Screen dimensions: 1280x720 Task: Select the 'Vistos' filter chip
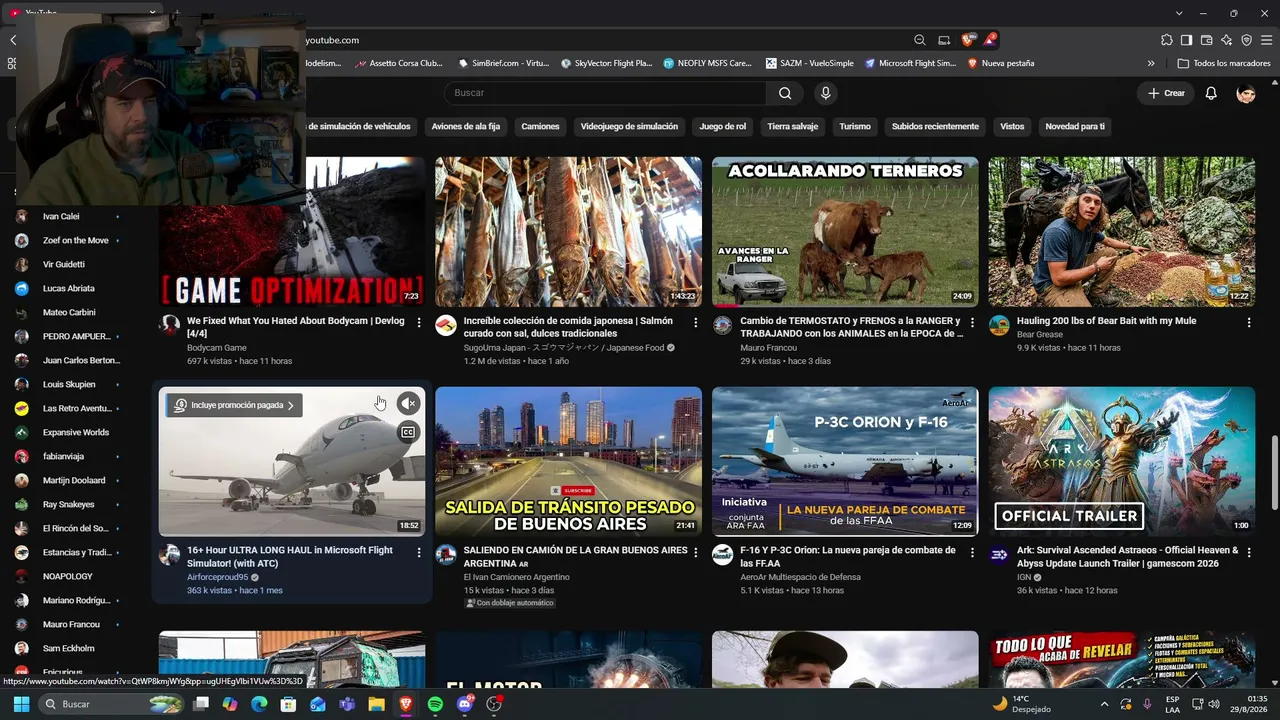tap(1013, 126)
